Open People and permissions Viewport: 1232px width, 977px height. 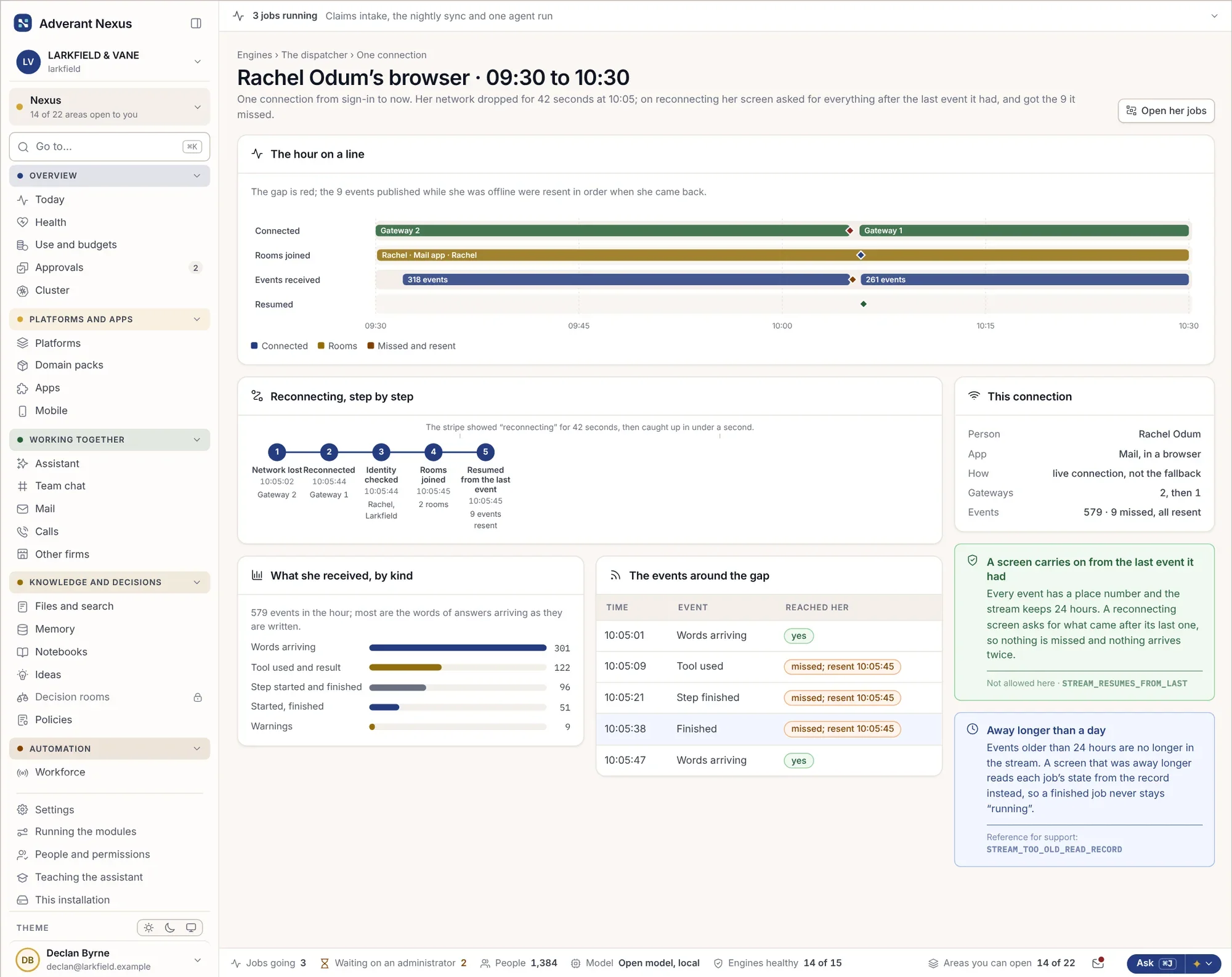point(110,854)
